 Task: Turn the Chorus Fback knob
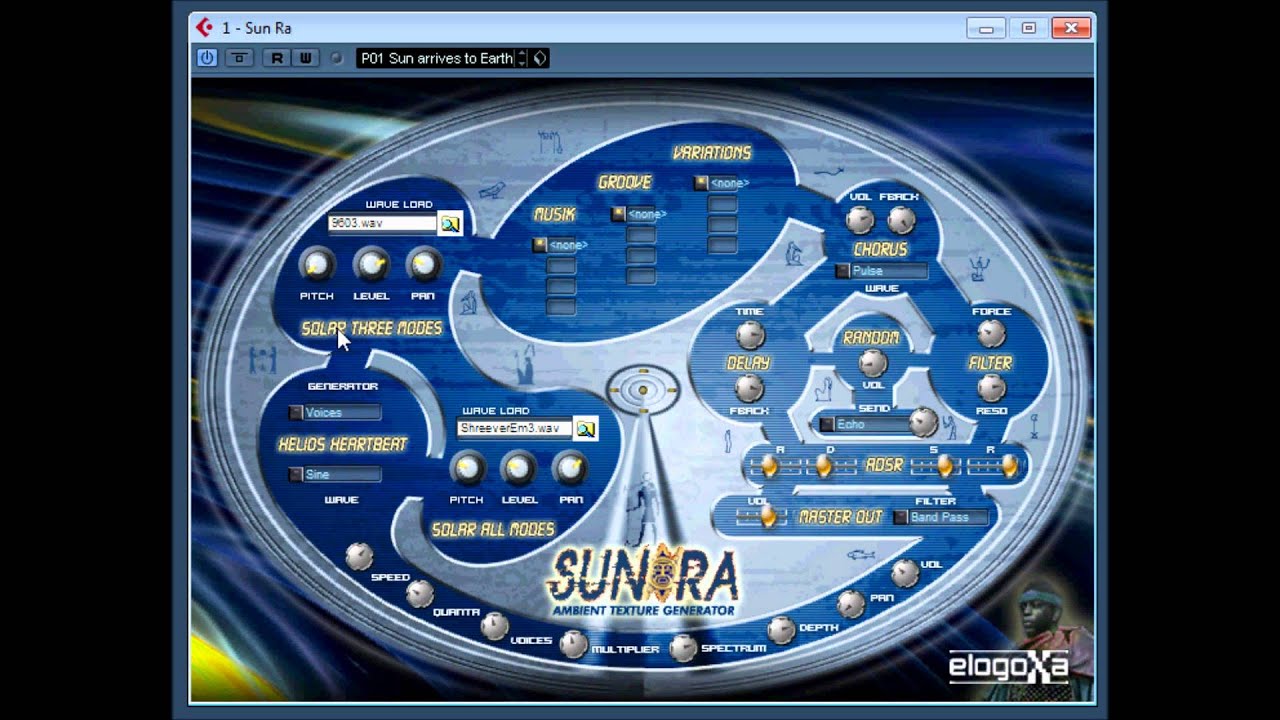(x=901, y=220)
